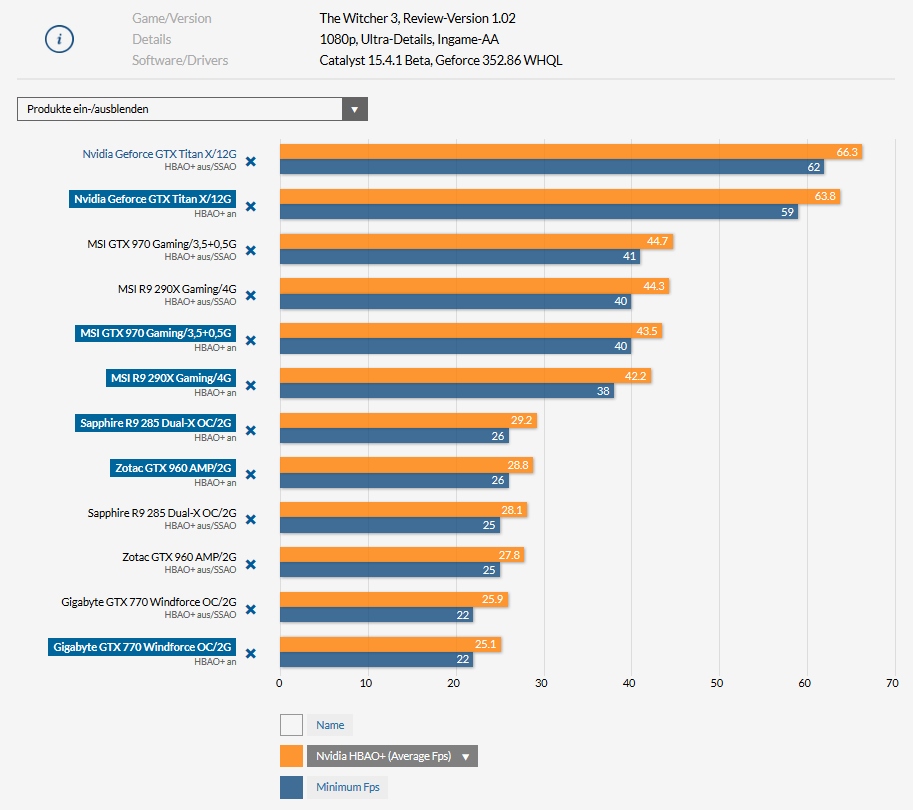Click the 'Game/Version' label
The height and width of the screenshot is (810, 923).
click(x=172, y=18)
